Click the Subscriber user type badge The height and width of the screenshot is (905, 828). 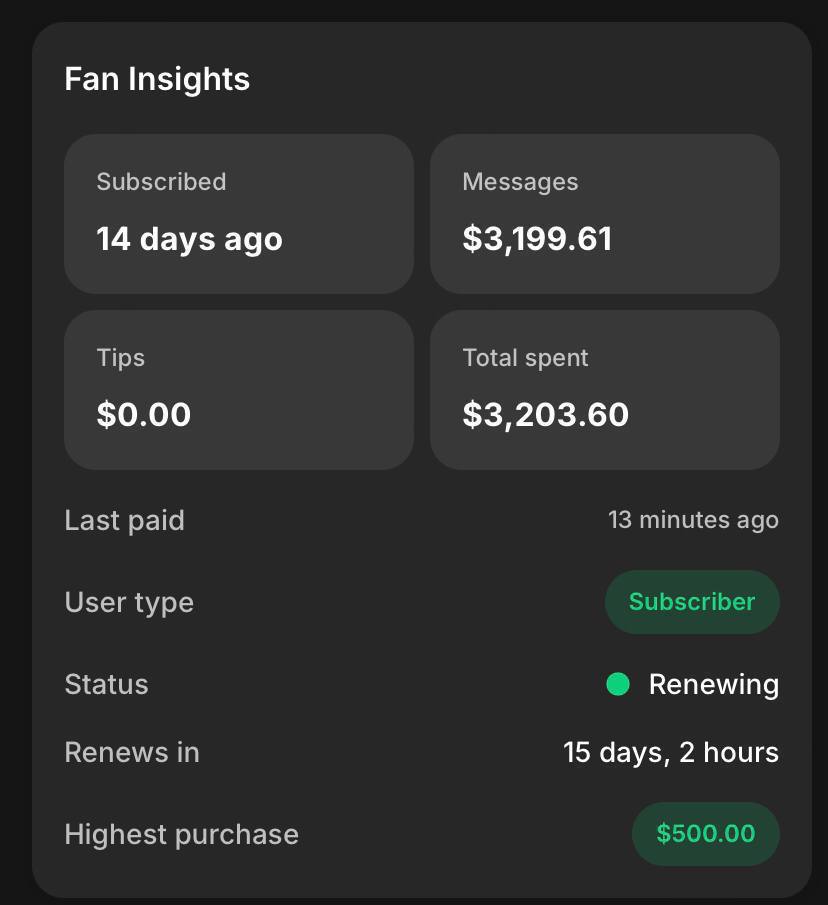[692, 602]
